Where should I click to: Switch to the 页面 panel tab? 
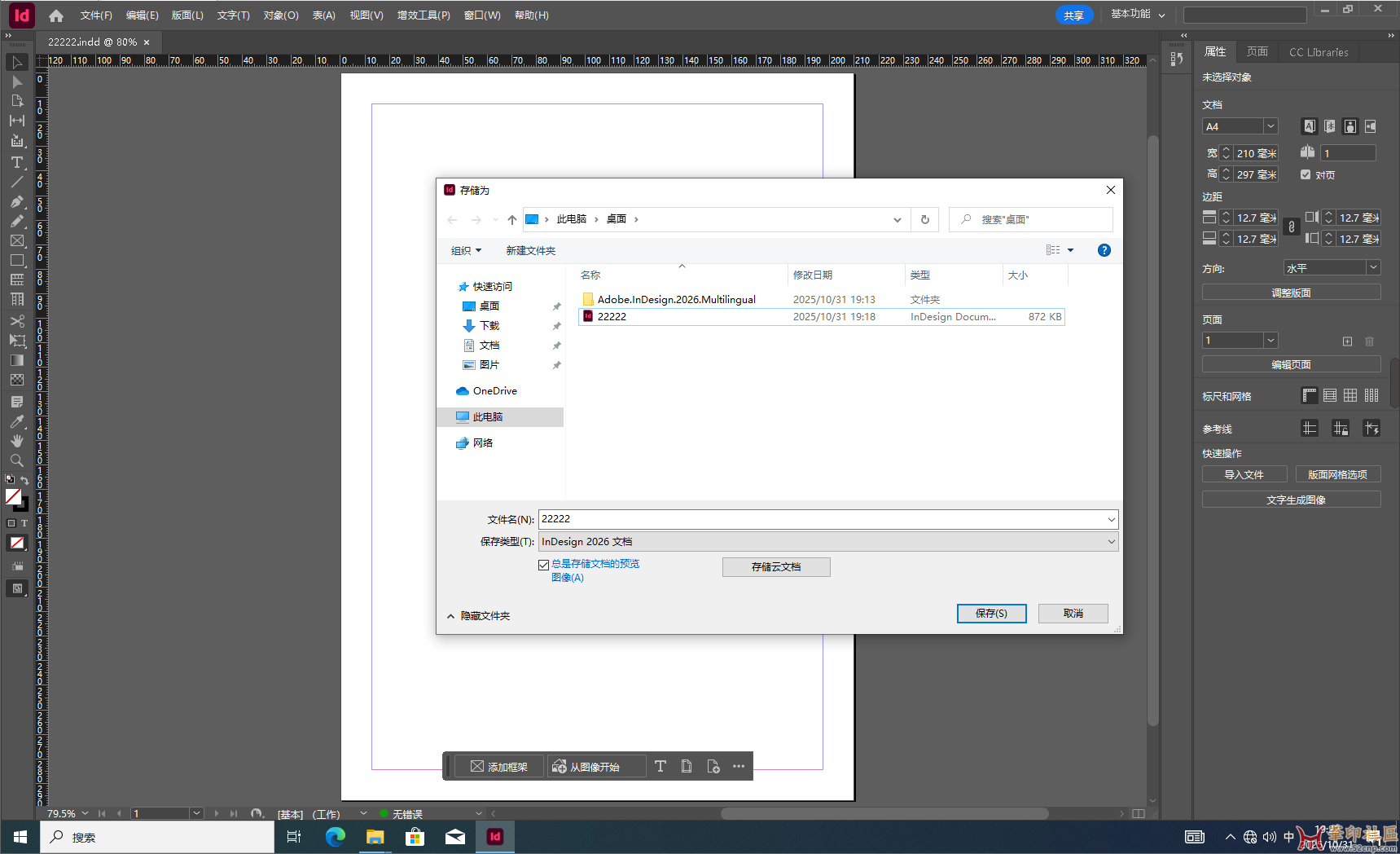point(1257,51)
